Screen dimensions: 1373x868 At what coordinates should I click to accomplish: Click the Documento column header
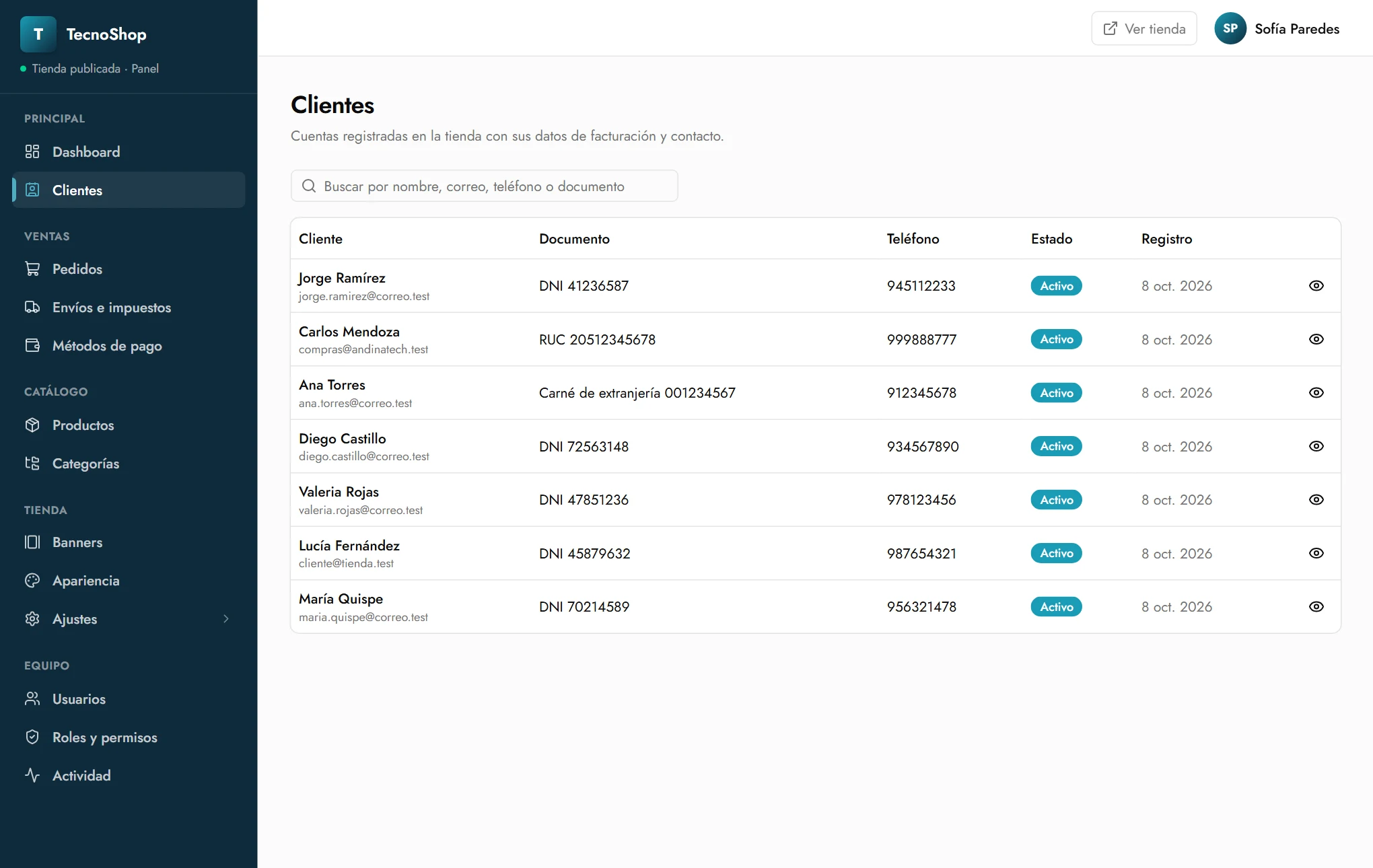[x=574, y=239]
